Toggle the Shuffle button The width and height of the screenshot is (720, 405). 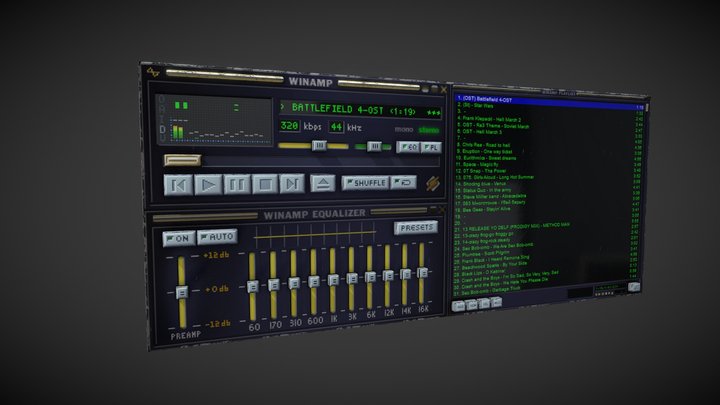pos(366,183)
